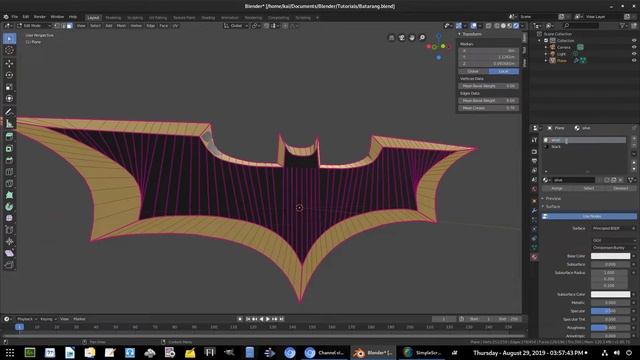Switch viewport to Wireframe shading
Image resolution: width=640 pixels, height=360 pixels.
click(497, 26)
